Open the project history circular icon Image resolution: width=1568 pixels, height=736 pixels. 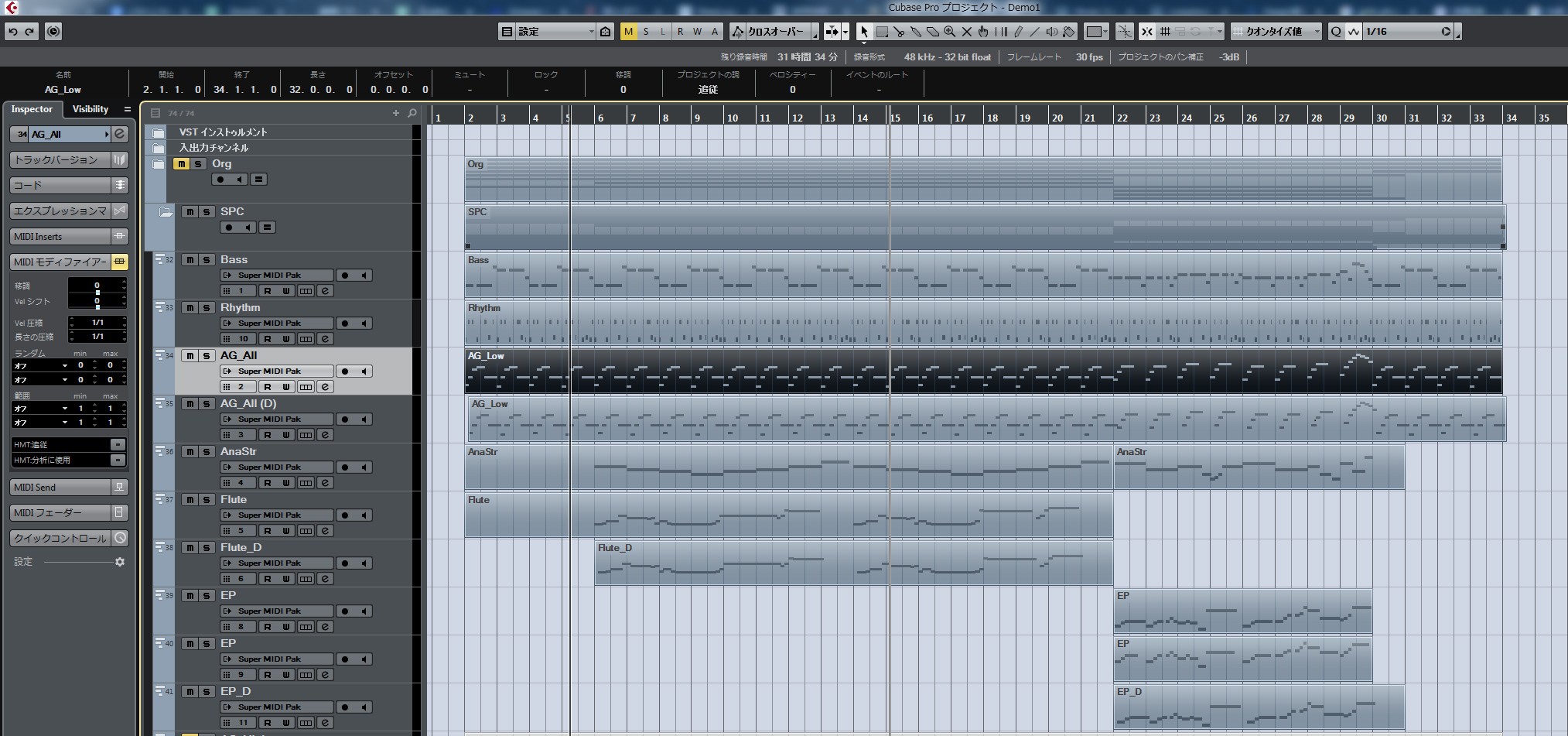[53, 32]
